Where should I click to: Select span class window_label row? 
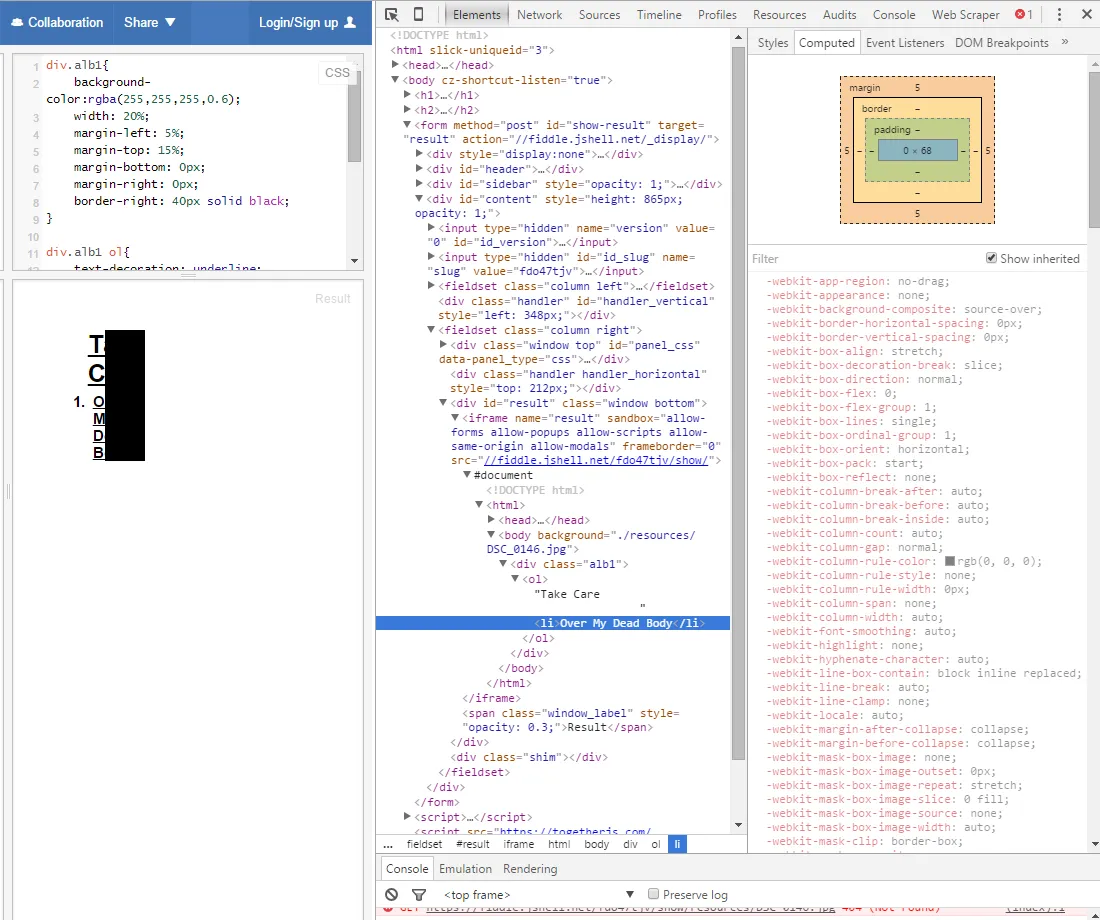(x=570, y=720)
